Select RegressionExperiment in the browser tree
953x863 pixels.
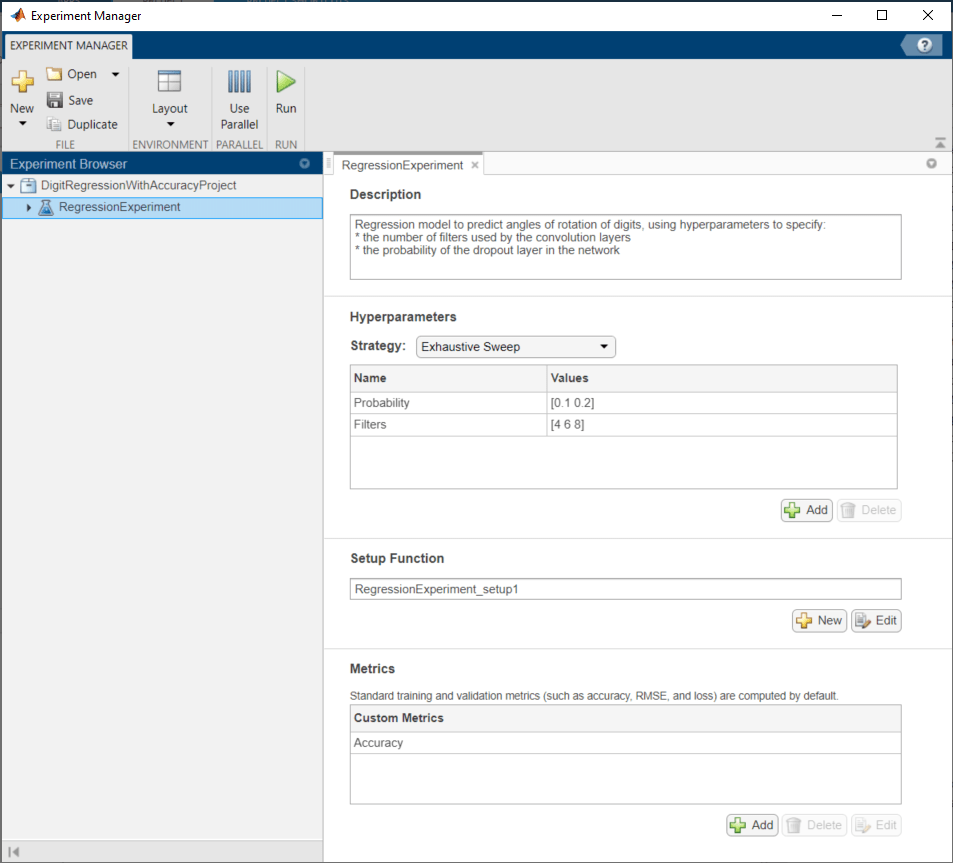pos(119,207)
